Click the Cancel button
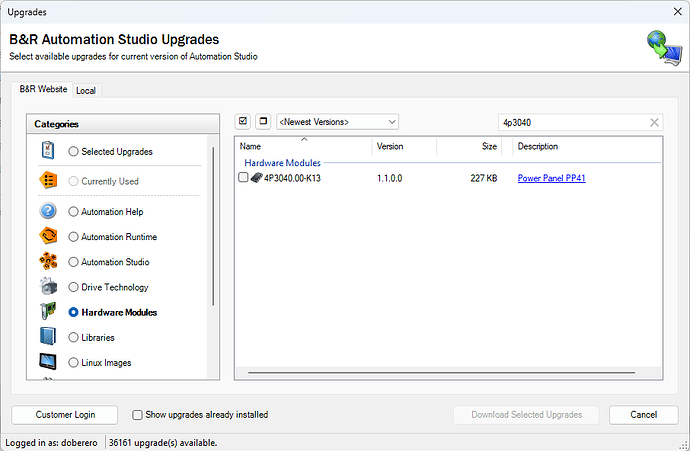 point(644,415)
